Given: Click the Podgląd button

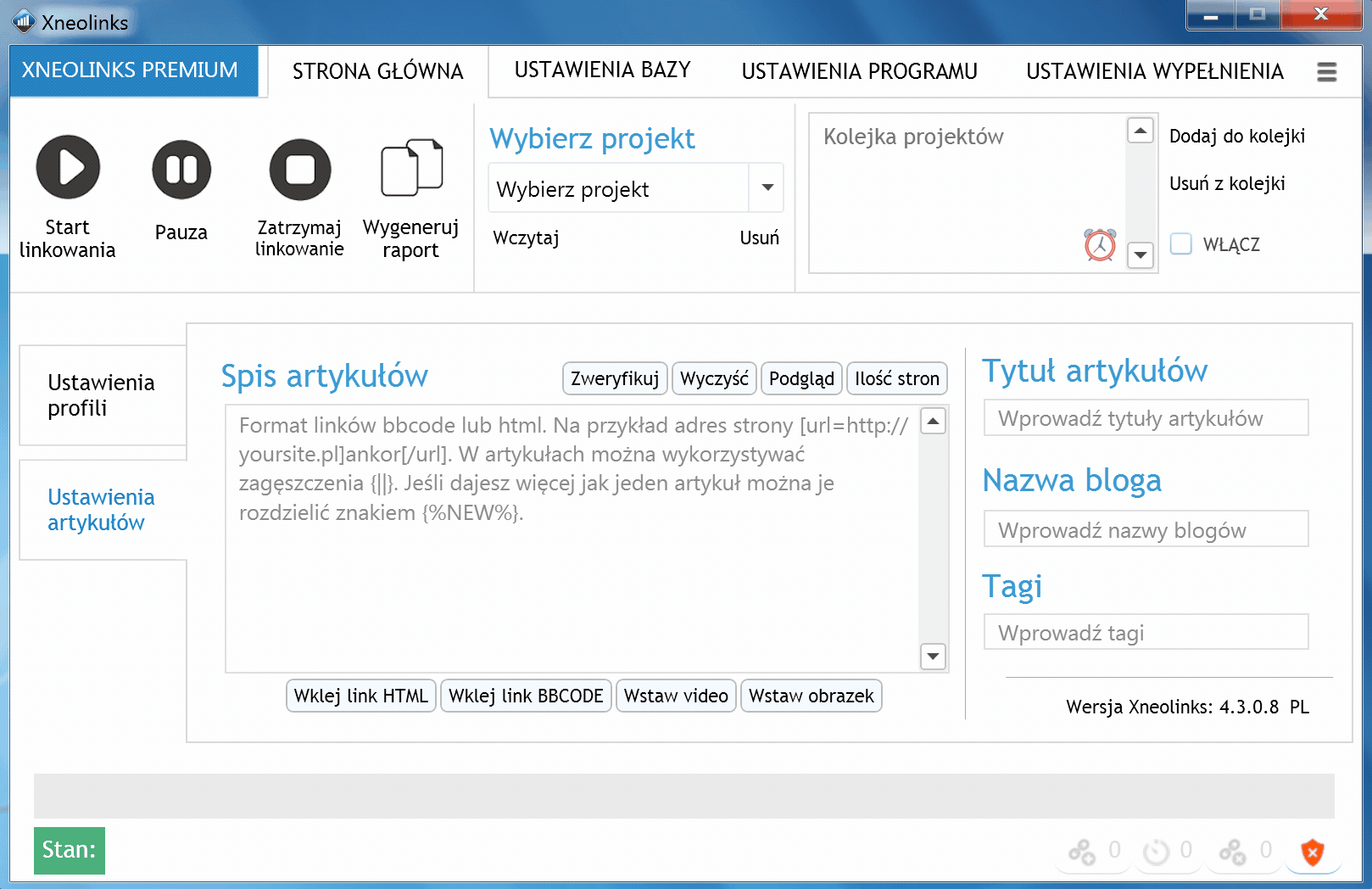Looking at the screenshot, I should click(801, 378).
